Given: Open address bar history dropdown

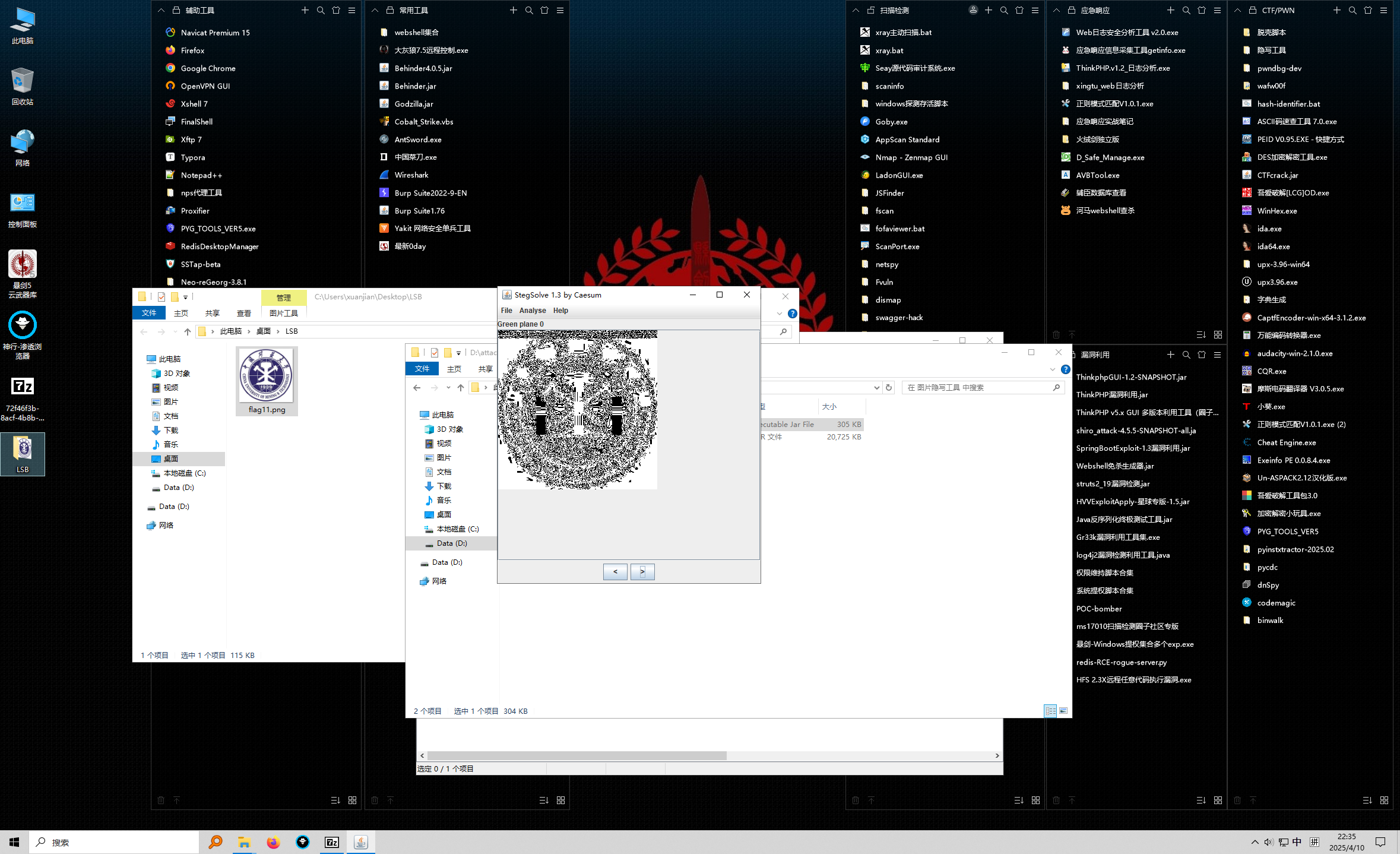Looking at the screenshot, I should [x=878, y=387].
